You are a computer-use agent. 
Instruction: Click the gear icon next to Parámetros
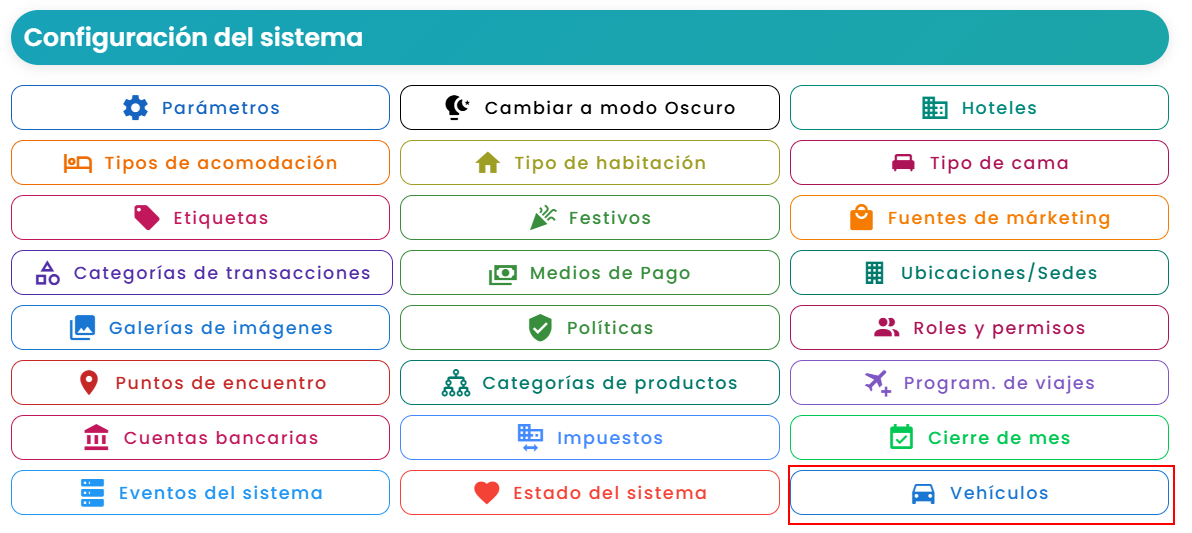pos(135,108)
